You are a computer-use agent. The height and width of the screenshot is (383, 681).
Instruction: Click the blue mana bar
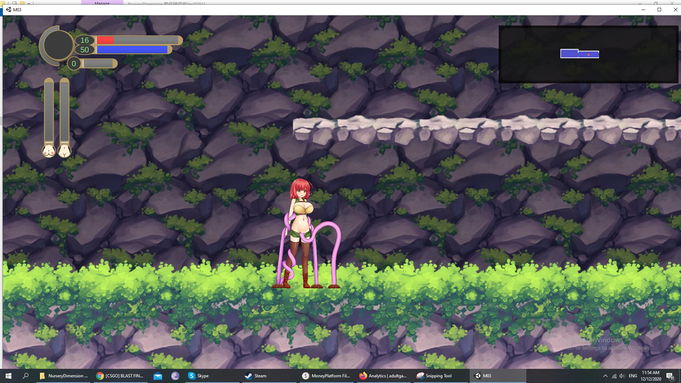[132, 50]
